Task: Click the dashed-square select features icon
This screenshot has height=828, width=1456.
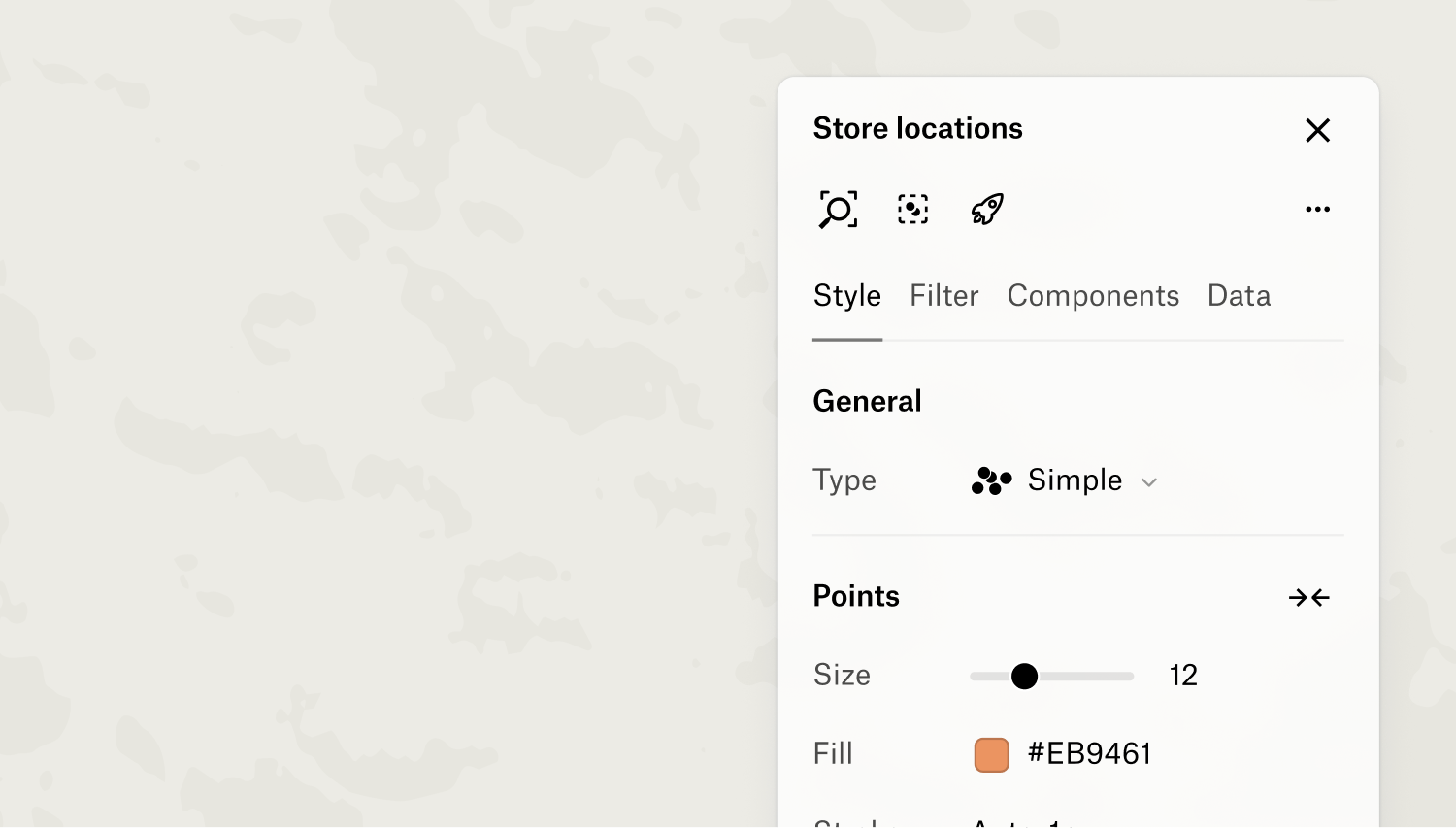Action: pos(912,210)
